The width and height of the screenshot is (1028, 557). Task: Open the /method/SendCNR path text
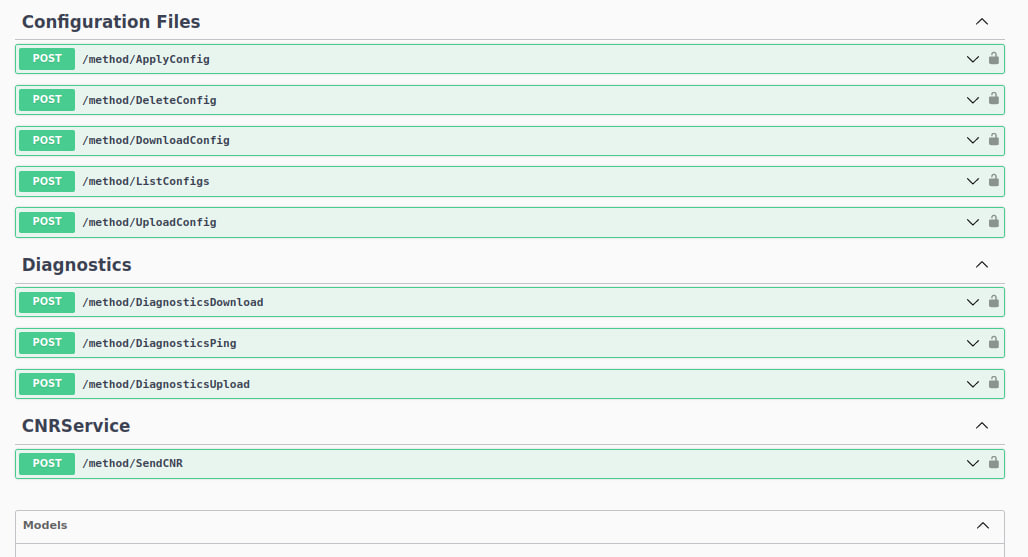(132, 463)
